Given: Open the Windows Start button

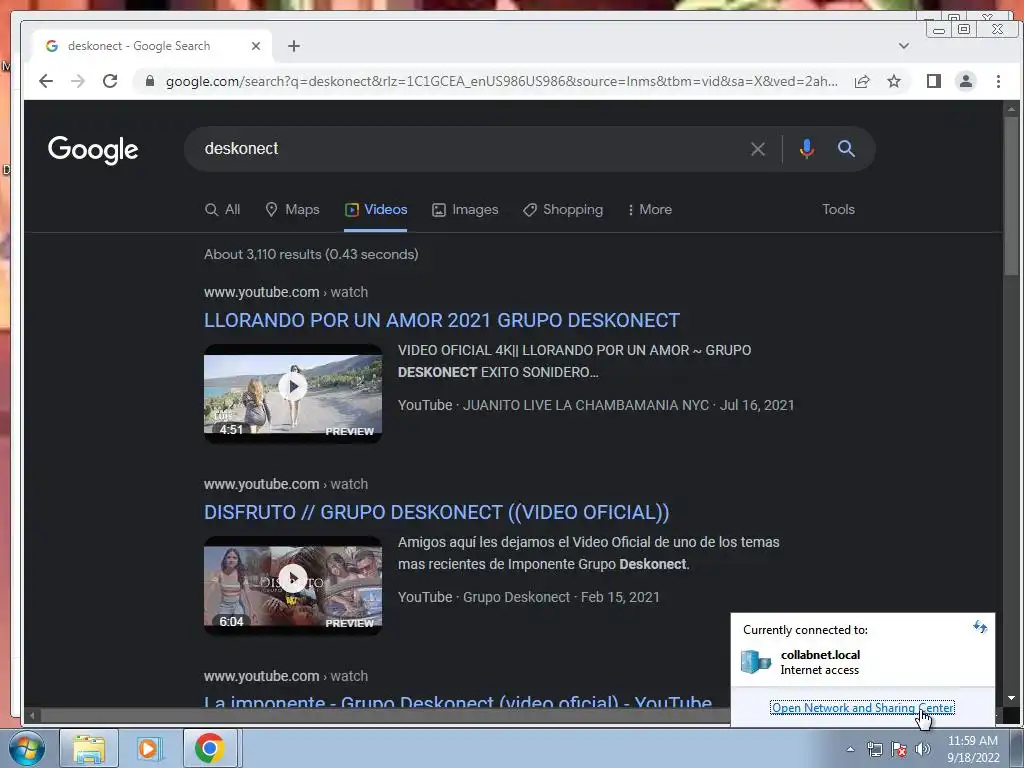Looking at the screenshot, I should [x=27, y=748].
